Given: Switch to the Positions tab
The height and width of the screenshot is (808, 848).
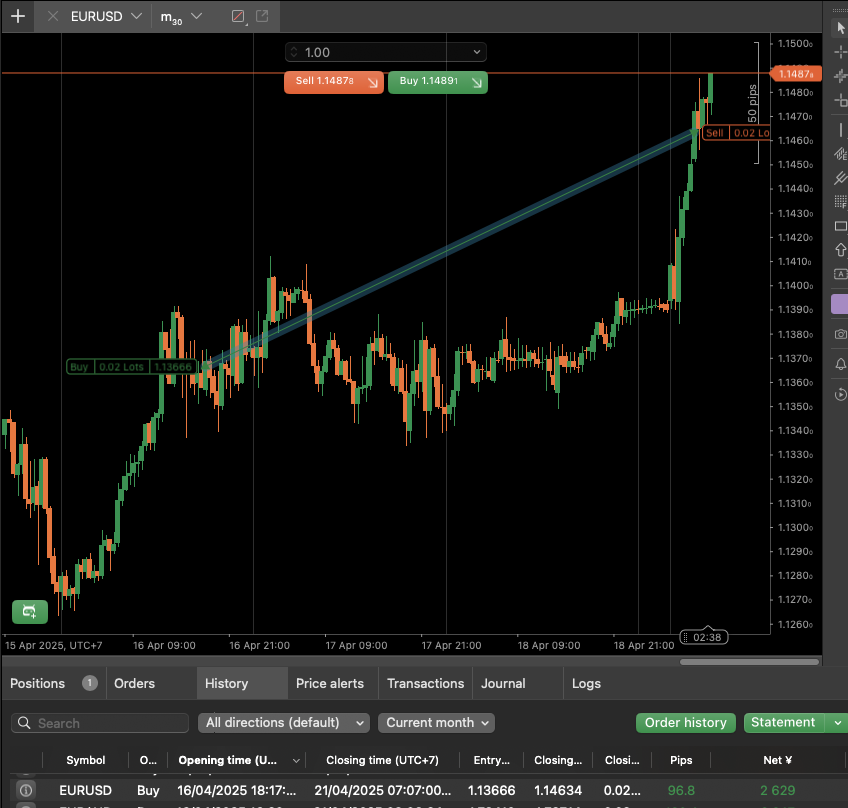Looking at the screenshot, I should click(54, 684).
